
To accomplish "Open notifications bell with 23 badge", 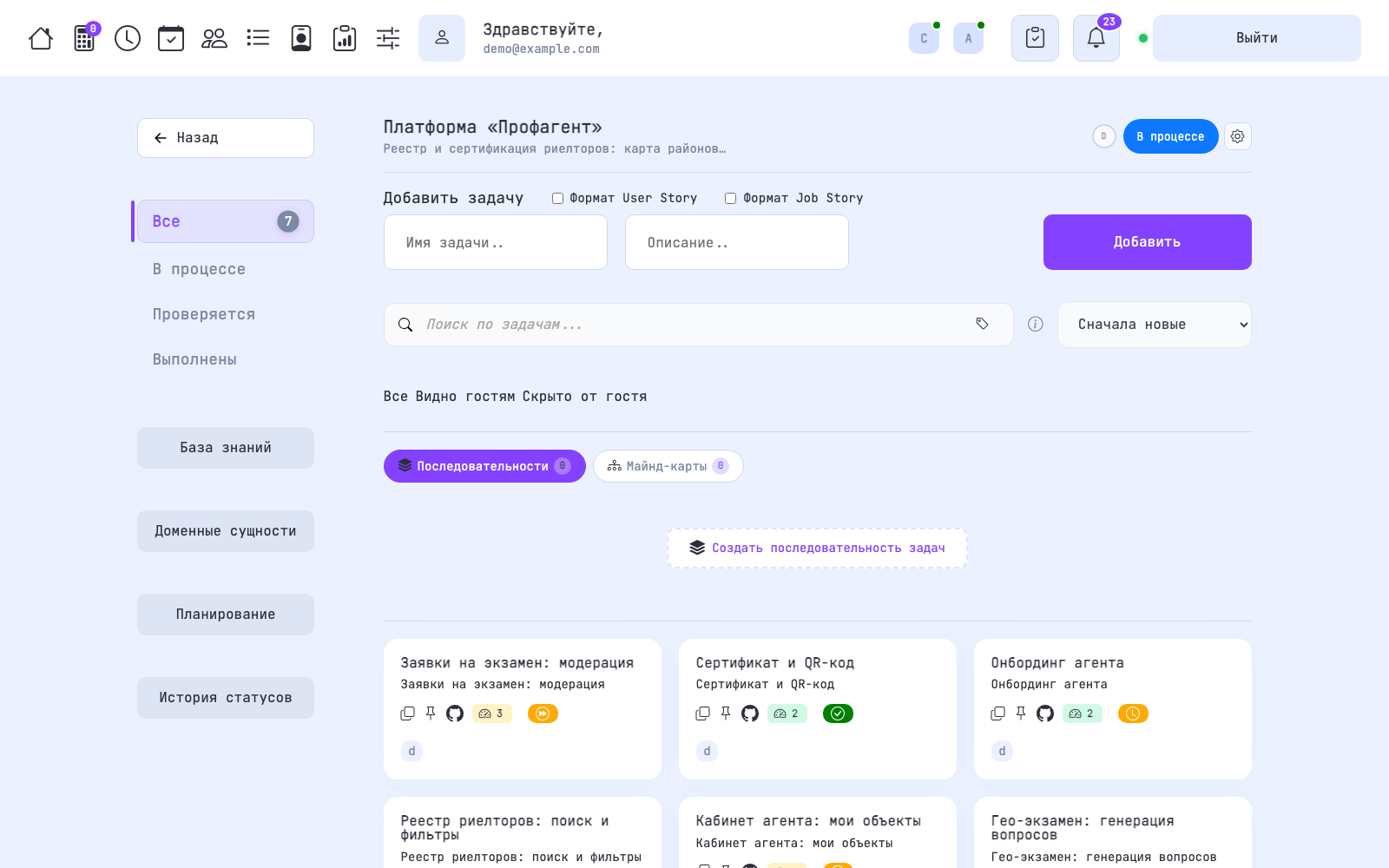I will click(x=1096, y=38).
